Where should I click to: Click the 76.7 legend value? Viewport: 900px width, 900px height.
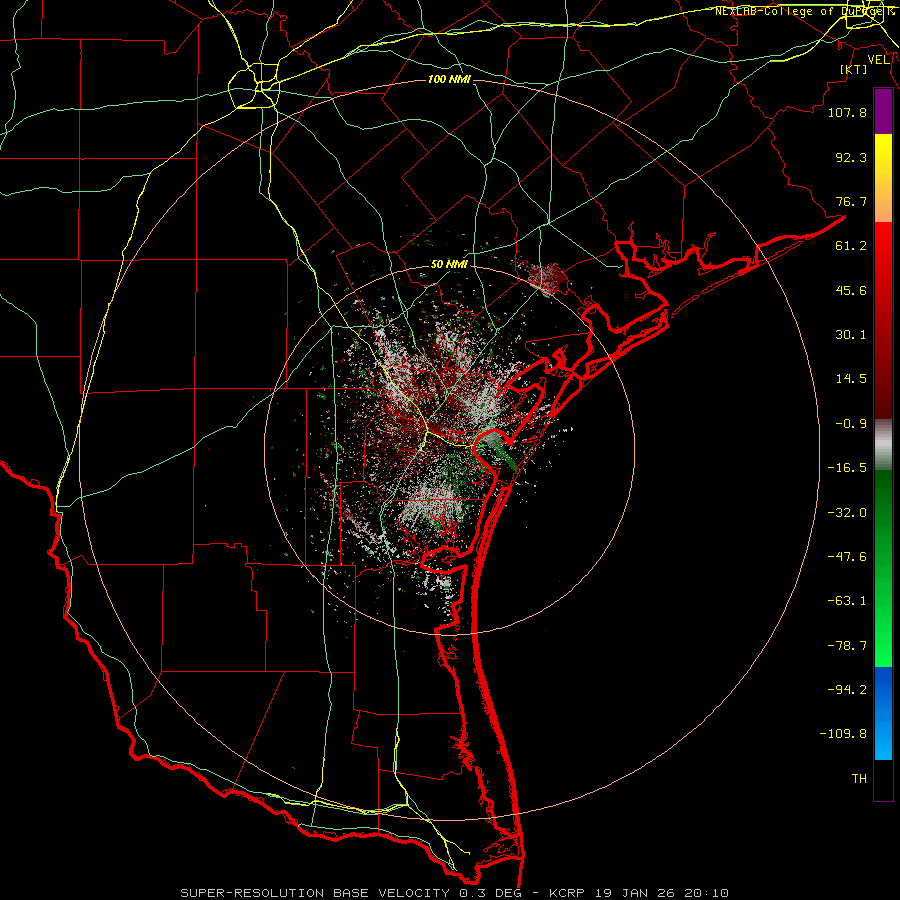pyautogui.click(x=851, y=201)
